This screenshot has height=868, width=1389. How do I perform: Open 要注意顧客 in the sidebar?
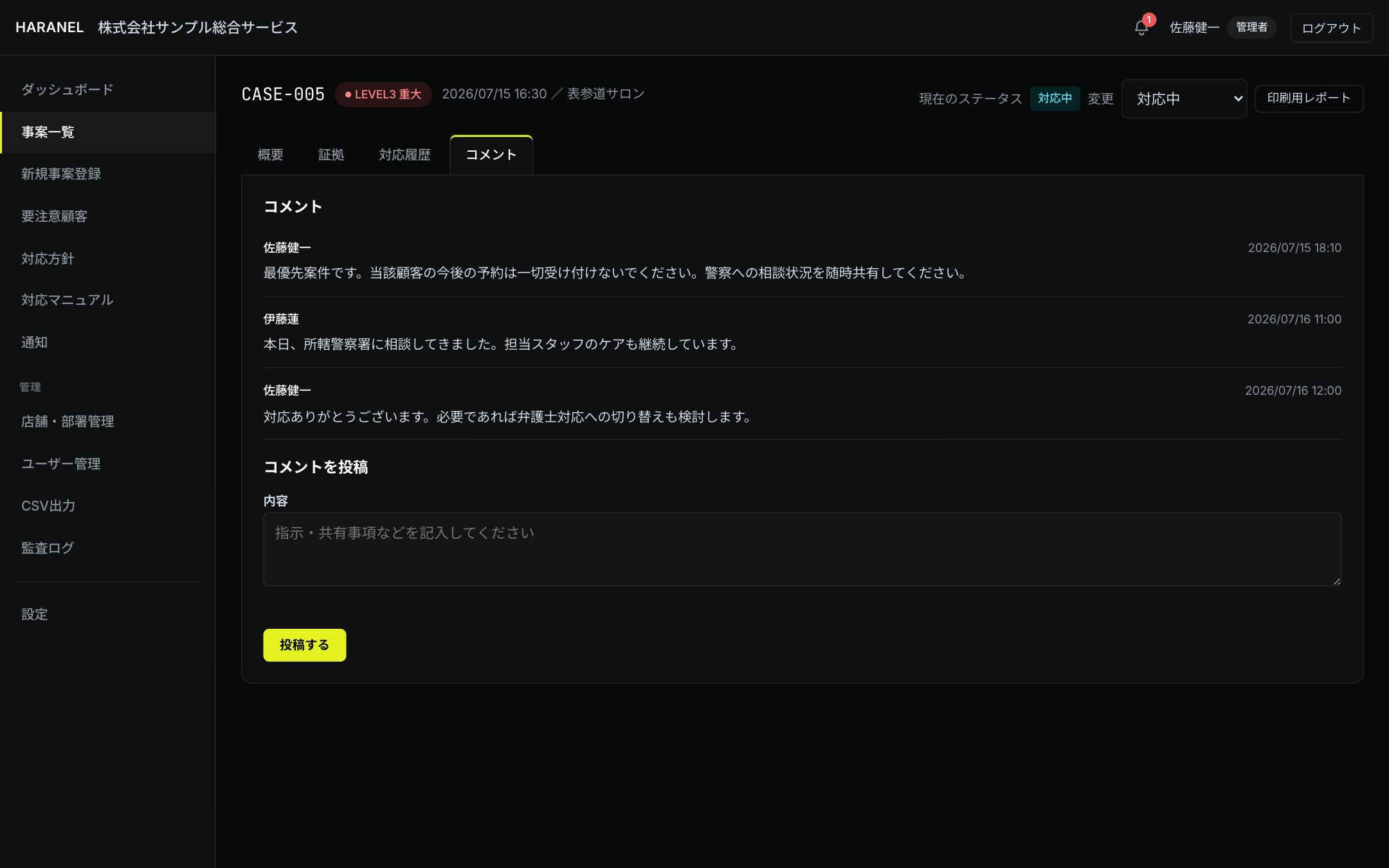(x=107, y=217)
